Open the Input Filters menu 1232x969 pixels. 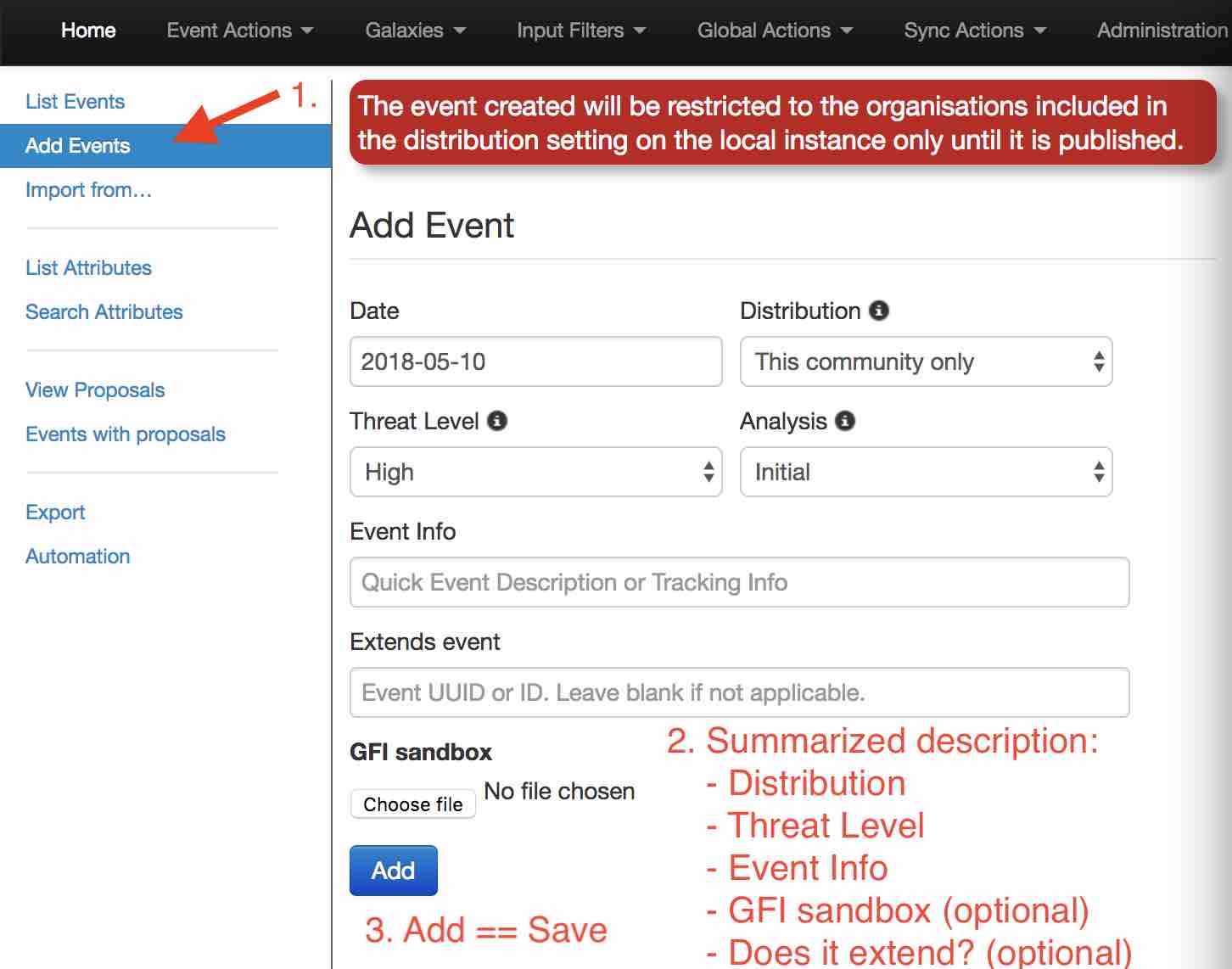tap(580, 30)
